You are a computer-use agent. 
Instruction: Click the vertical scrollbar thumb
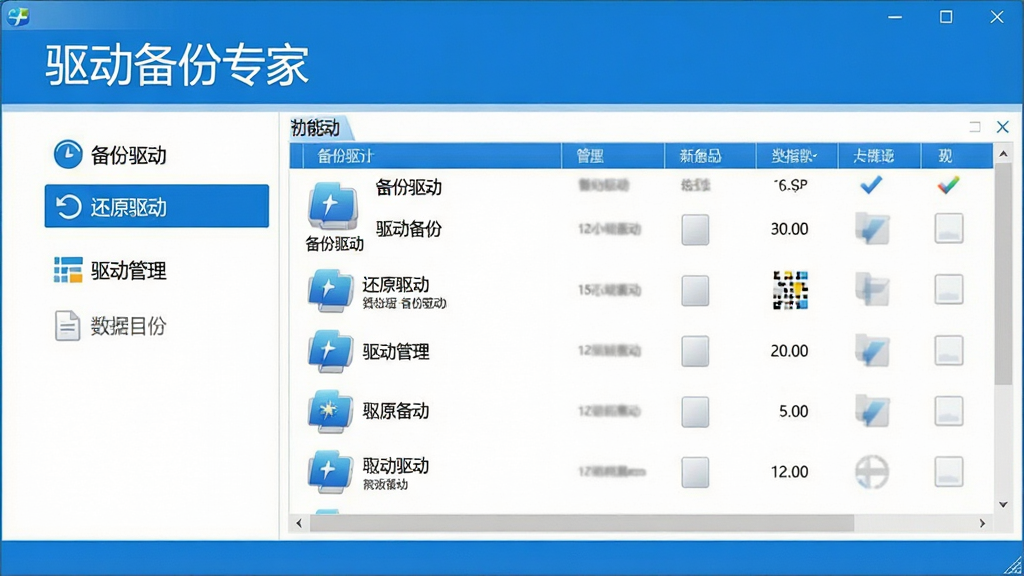coord(1003,274)
